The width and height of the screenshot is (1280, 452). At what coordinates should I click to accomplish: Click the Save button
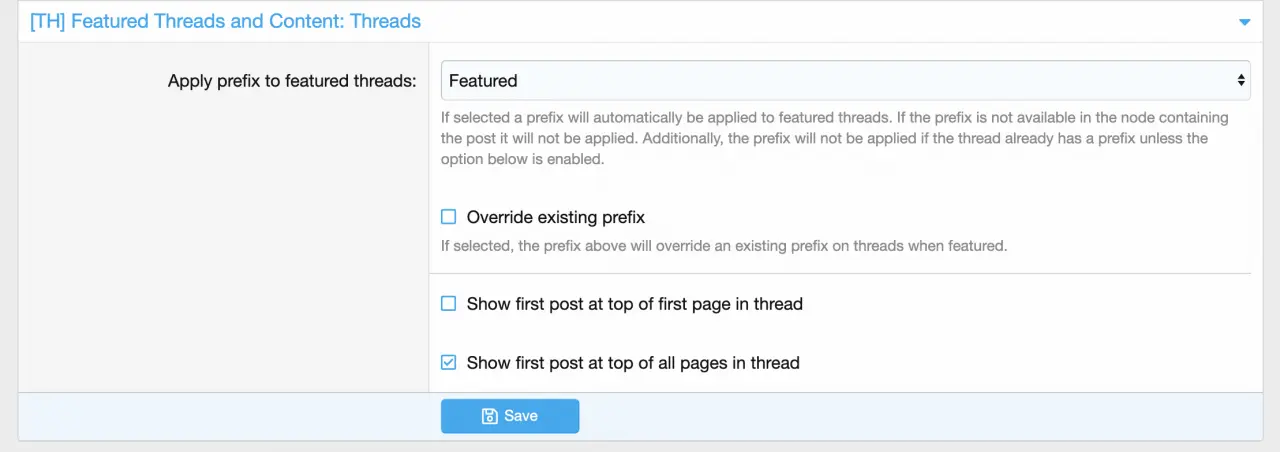tap(510, 416)
